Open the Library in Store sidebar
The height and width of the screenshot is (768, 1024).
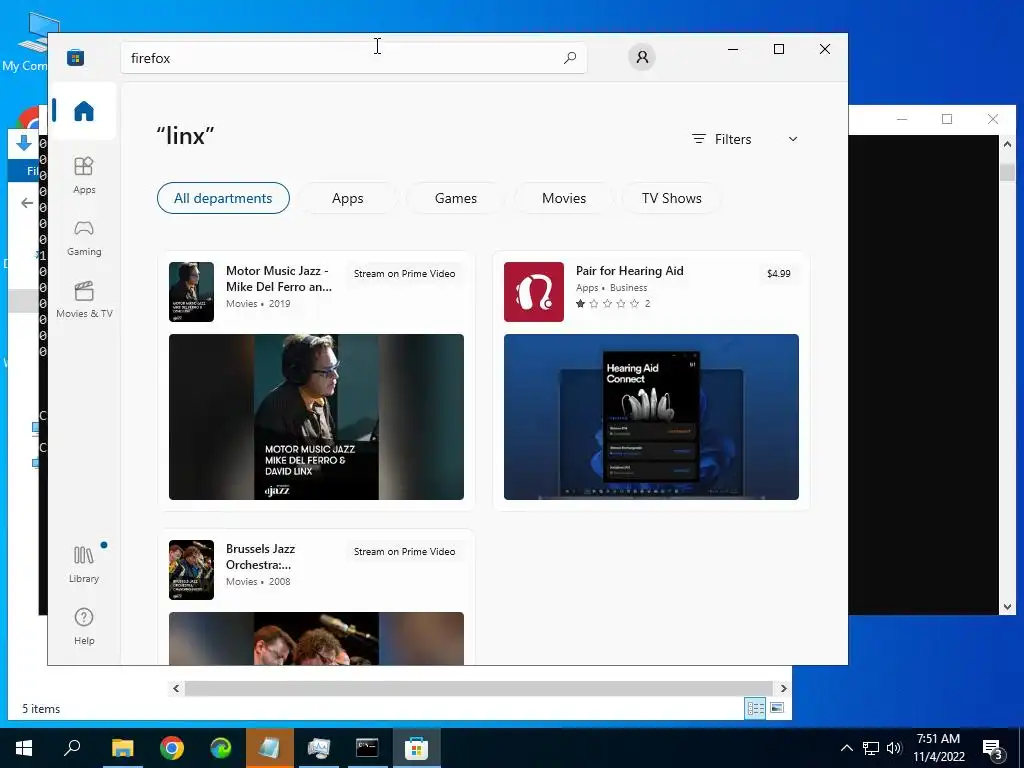pyautogui.click(x=84, y=564)
